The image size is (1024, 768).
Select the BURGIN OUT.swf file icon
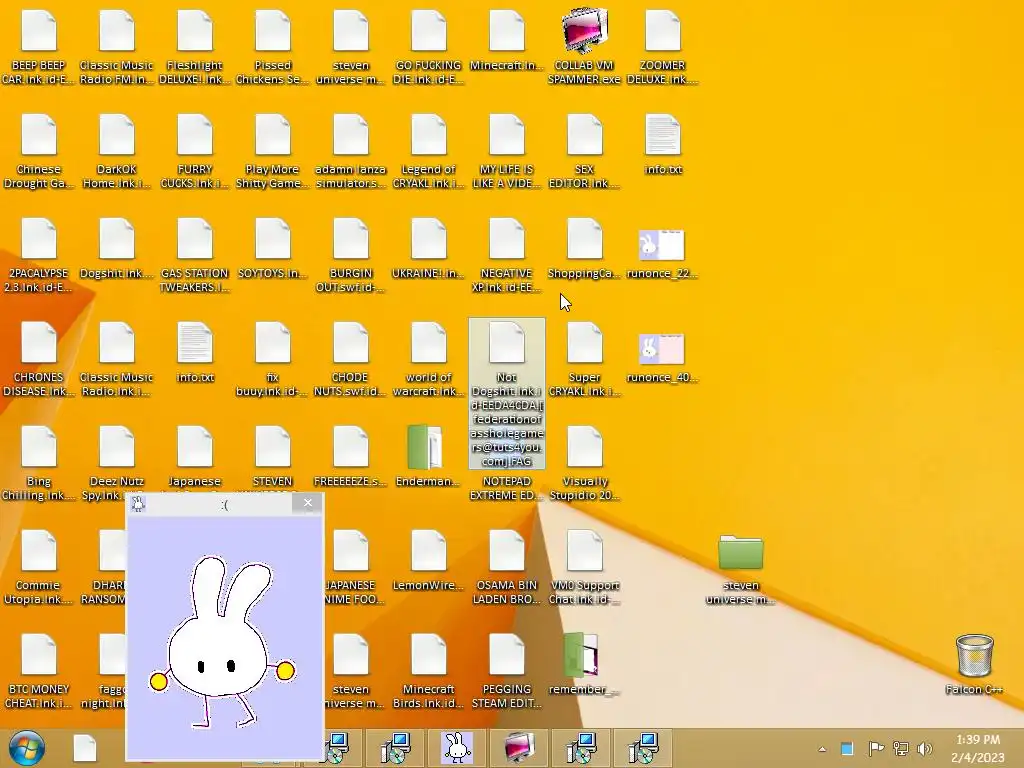[x=351, y=255]
